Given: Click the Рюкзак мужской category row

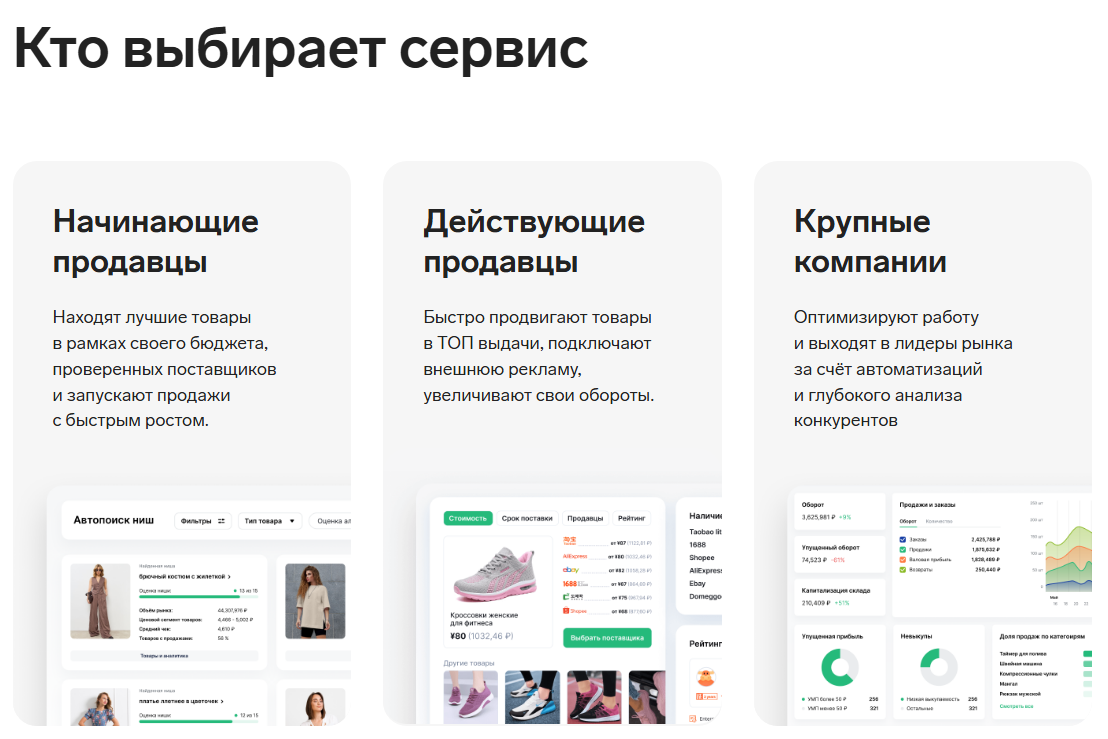Looking at the screenshot, I should tap(1045, 694).
